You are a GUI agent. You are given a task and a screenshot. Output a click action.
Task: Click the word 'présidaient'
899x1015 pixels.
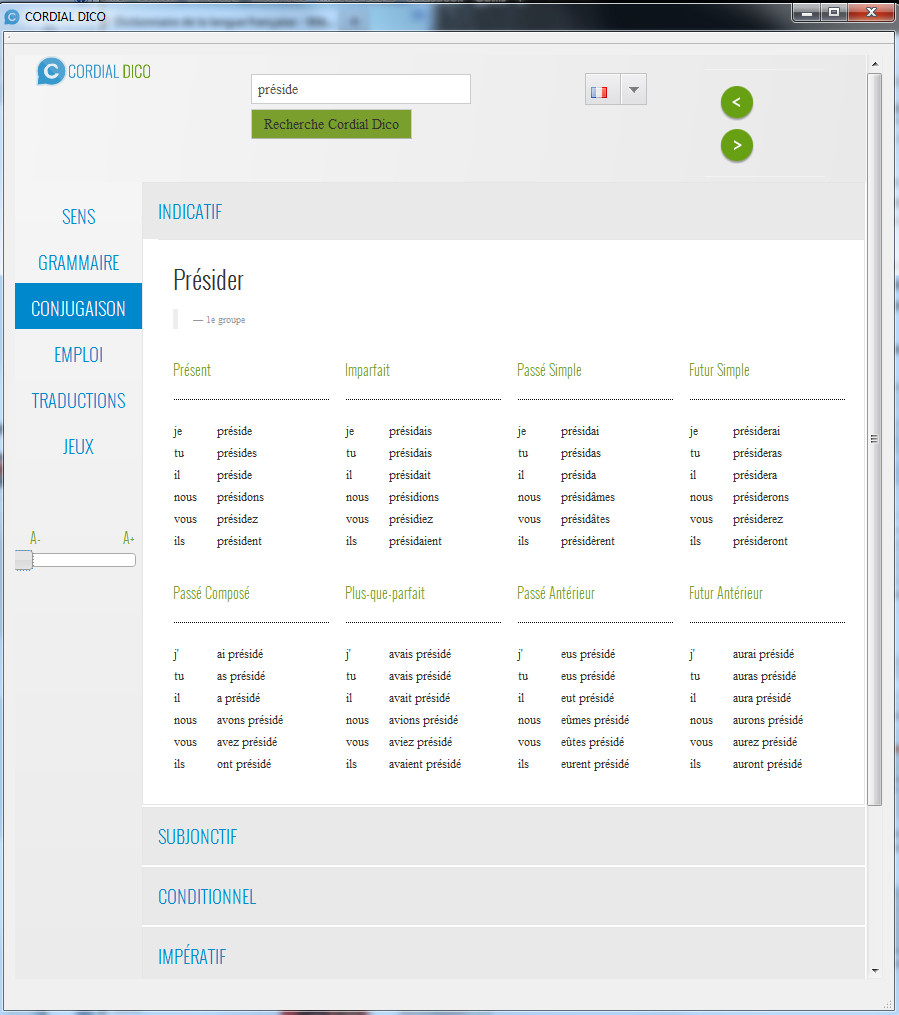click(x=415, y=541)
